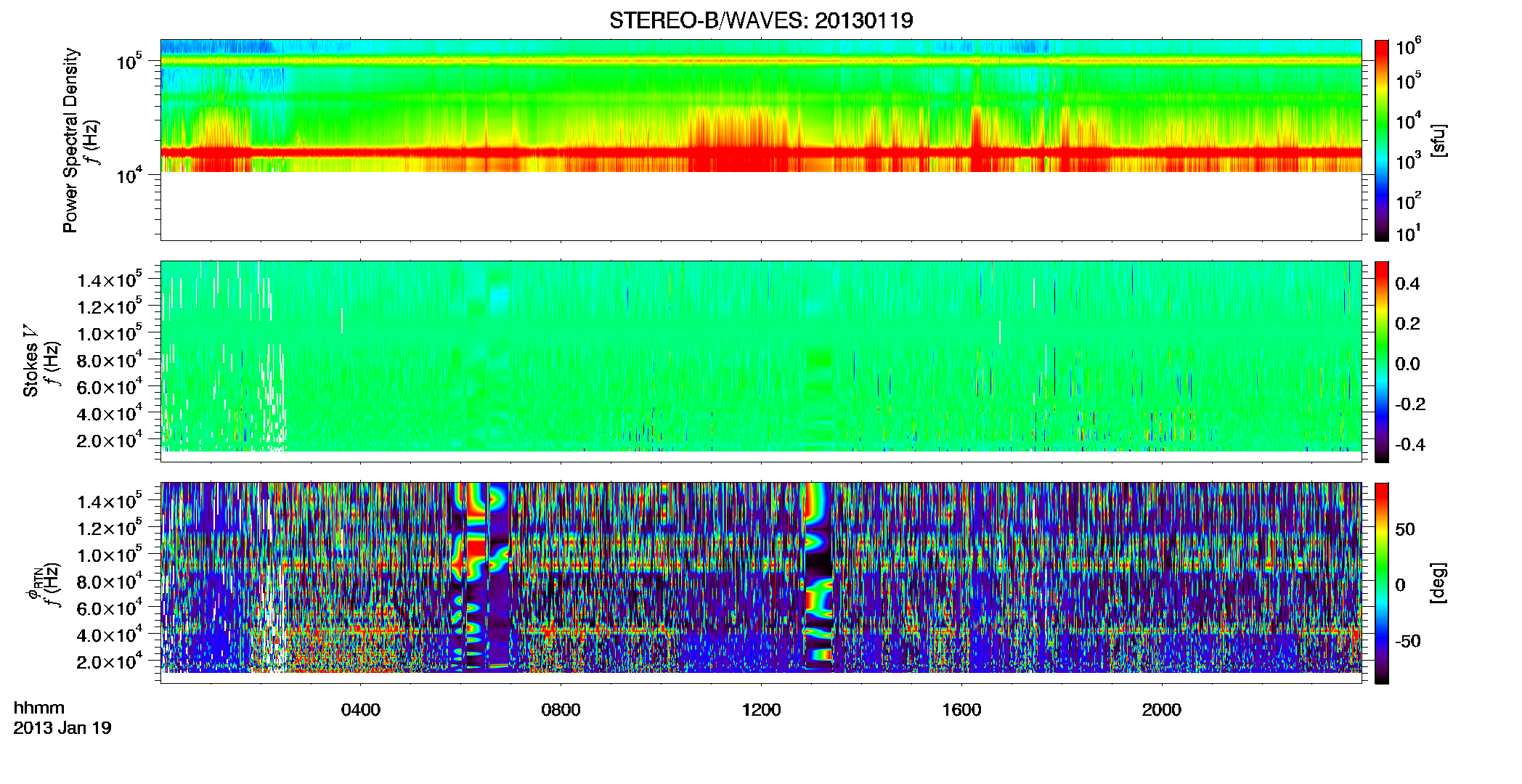
Task: Click the 1200 time tick label
Action: 761,710
